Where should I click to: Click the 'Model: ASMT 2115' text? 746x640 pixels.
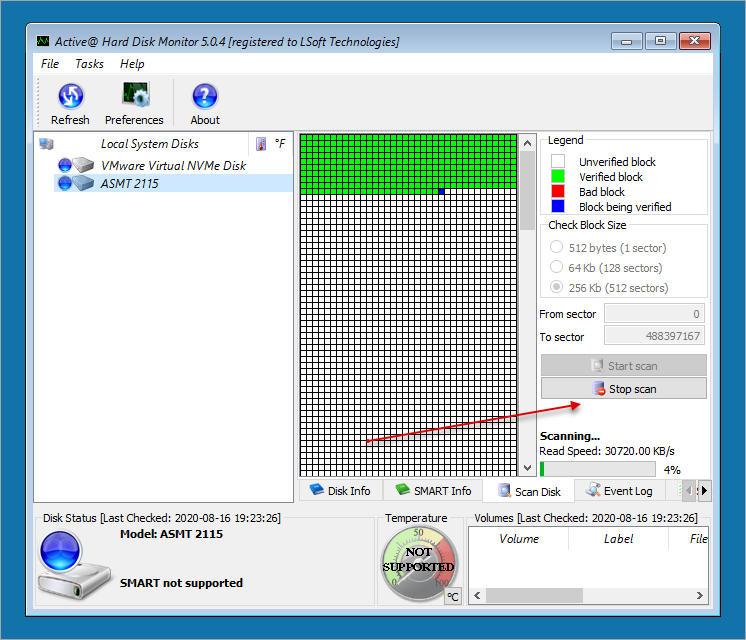(x=171, y=534)
